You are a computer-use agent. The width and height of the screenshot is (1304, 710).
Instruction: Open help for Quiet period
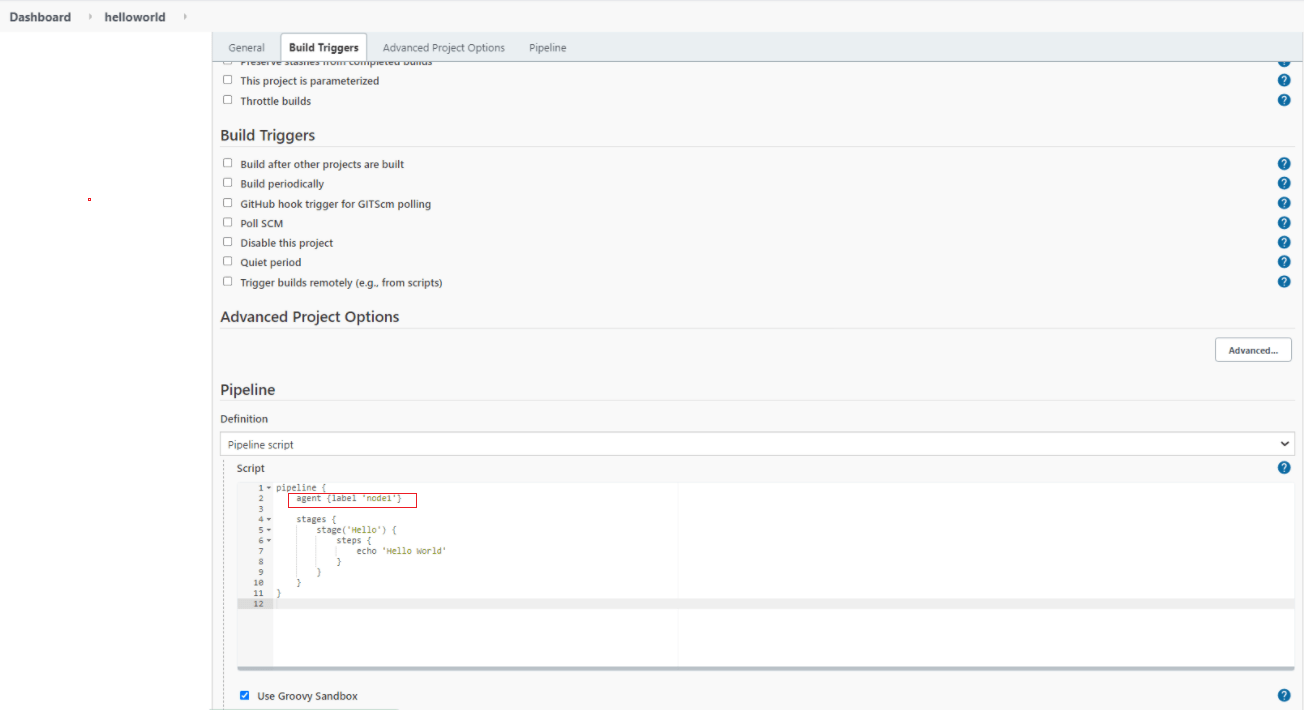(x=1284, y=261)
